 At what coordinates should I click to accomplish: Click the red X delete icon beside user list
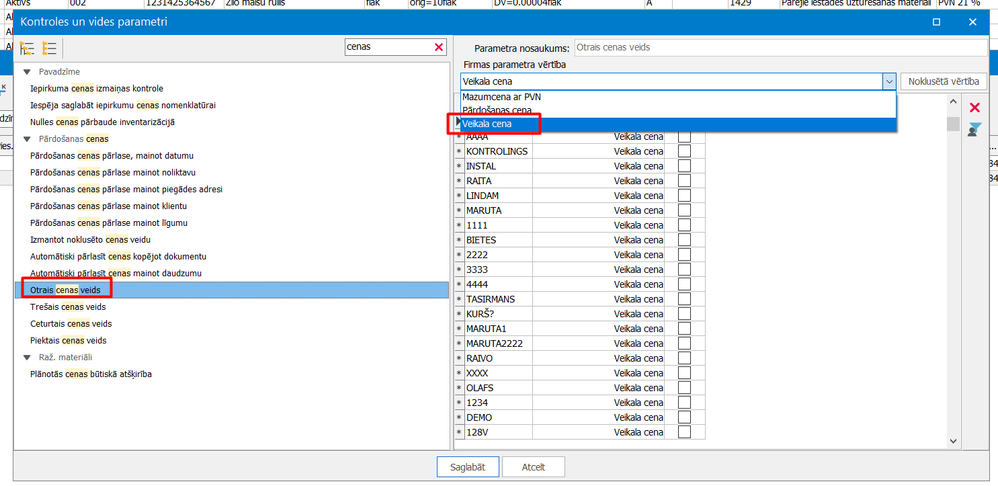coord(974,108)
